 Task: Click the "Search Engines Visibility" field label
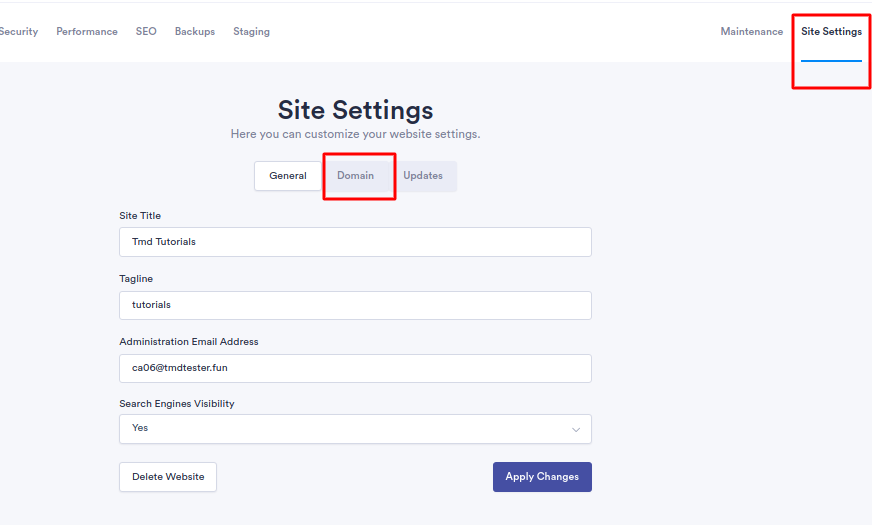tap(177, 404)
